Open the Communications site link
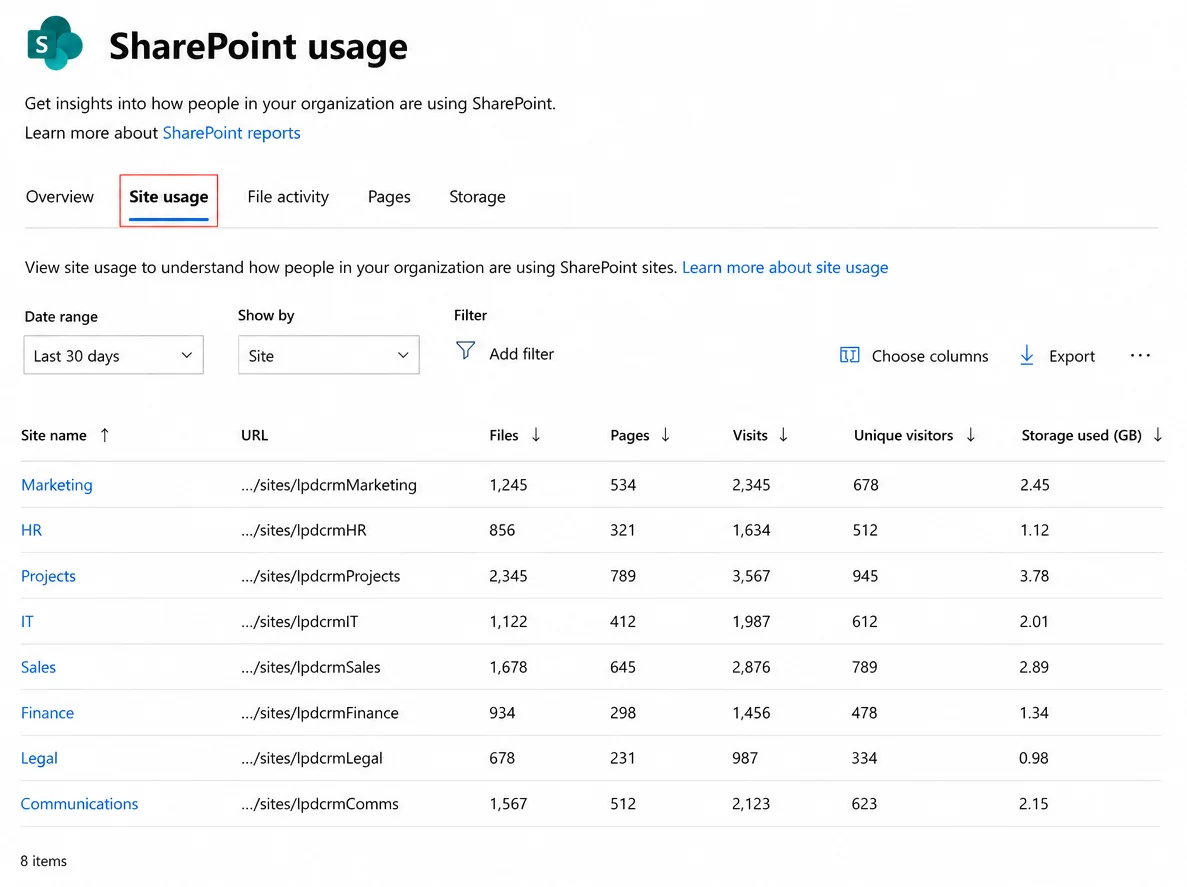Image resolution: width=1187 pixels, height=887 pixels. [79, 804]
